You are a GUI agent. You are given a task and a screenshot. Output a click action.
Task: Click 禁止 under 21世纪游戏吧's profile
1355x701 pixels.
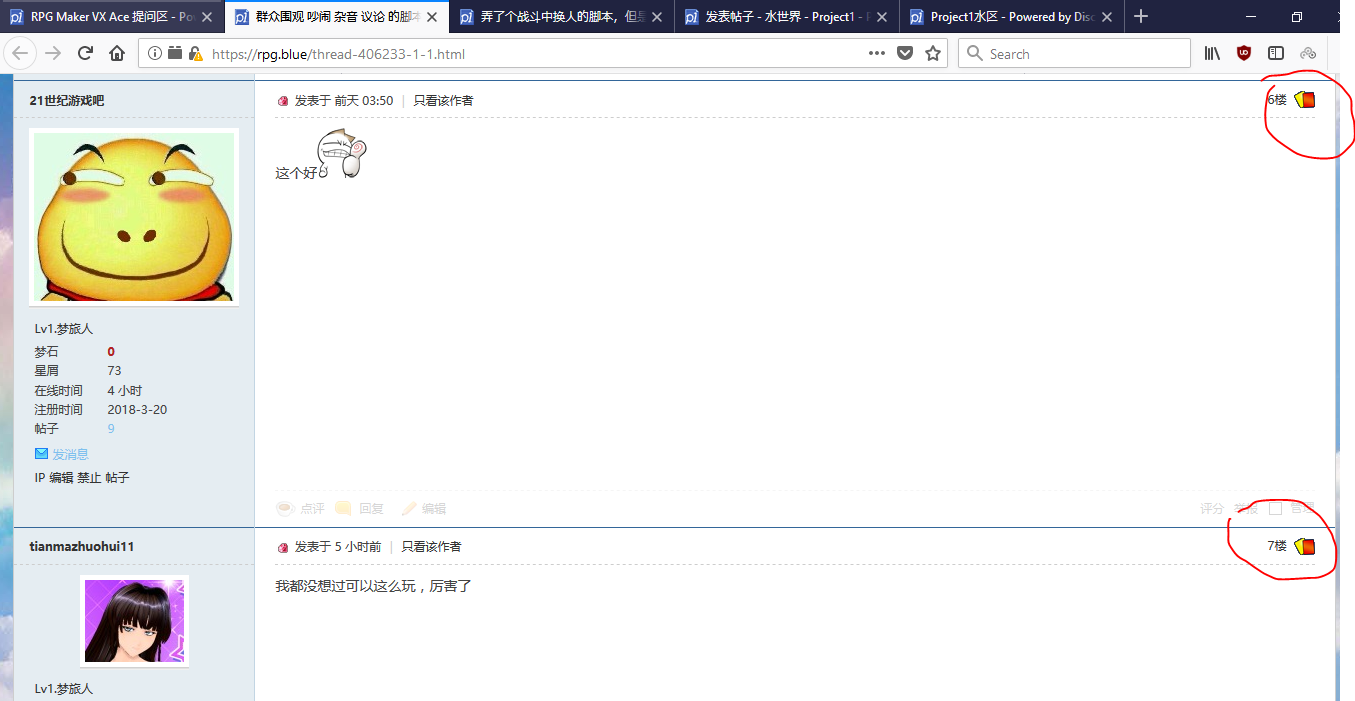[89, 478]
